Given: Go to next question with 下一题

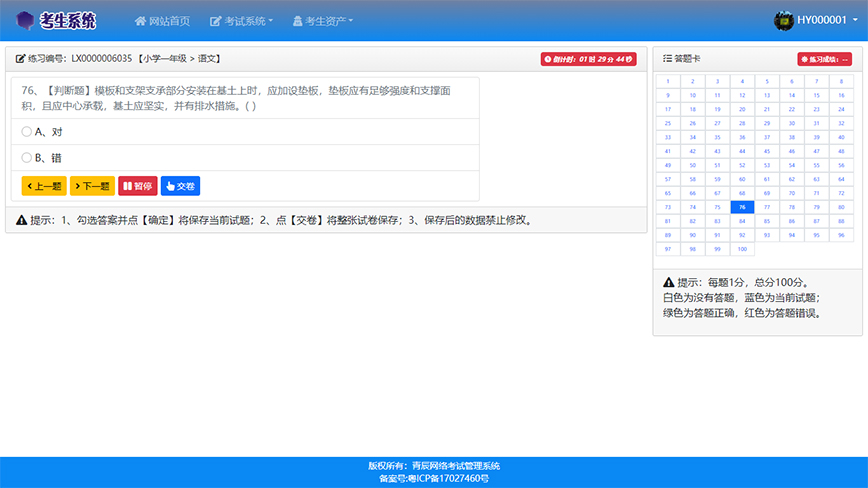Looking at the screenshot, I should coord(92,186).
